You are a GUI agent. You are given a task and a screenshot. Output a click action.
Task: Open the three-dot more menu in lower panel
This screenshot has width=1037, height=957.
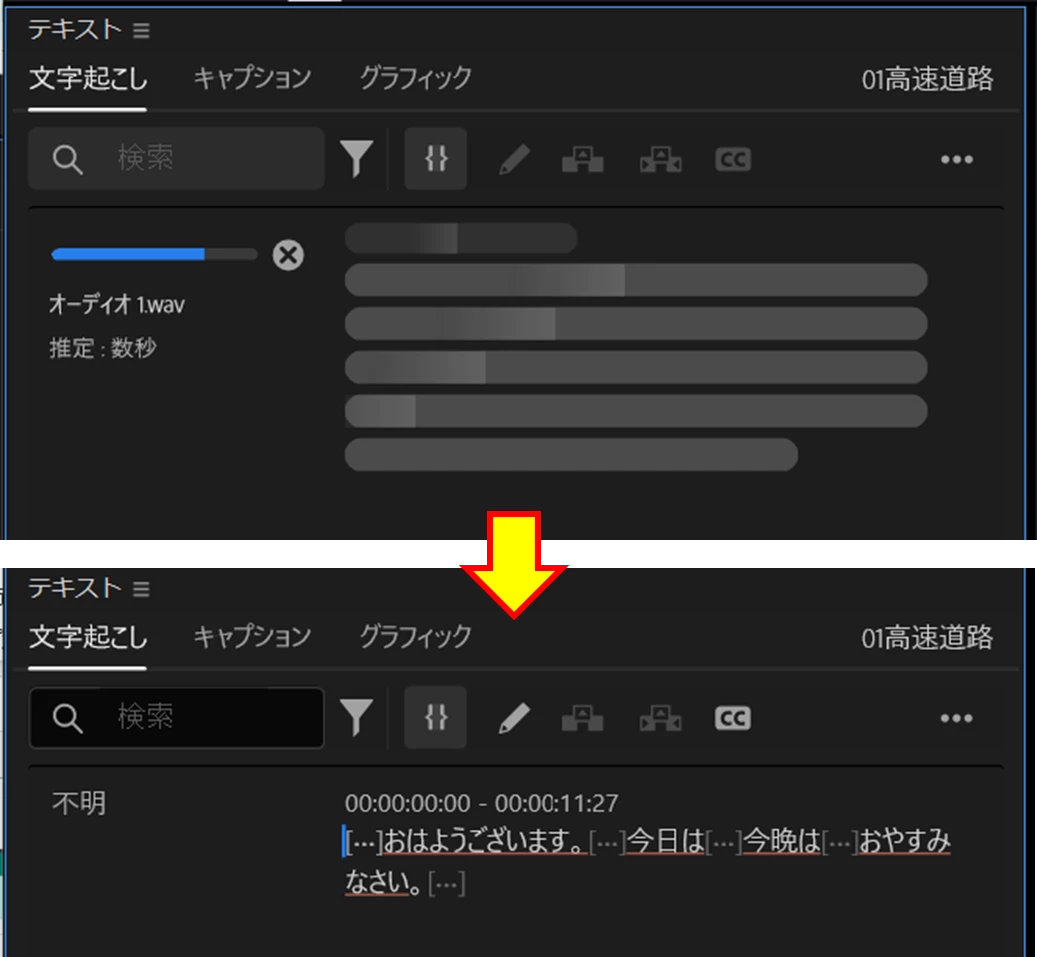click(x=957, y=718)
